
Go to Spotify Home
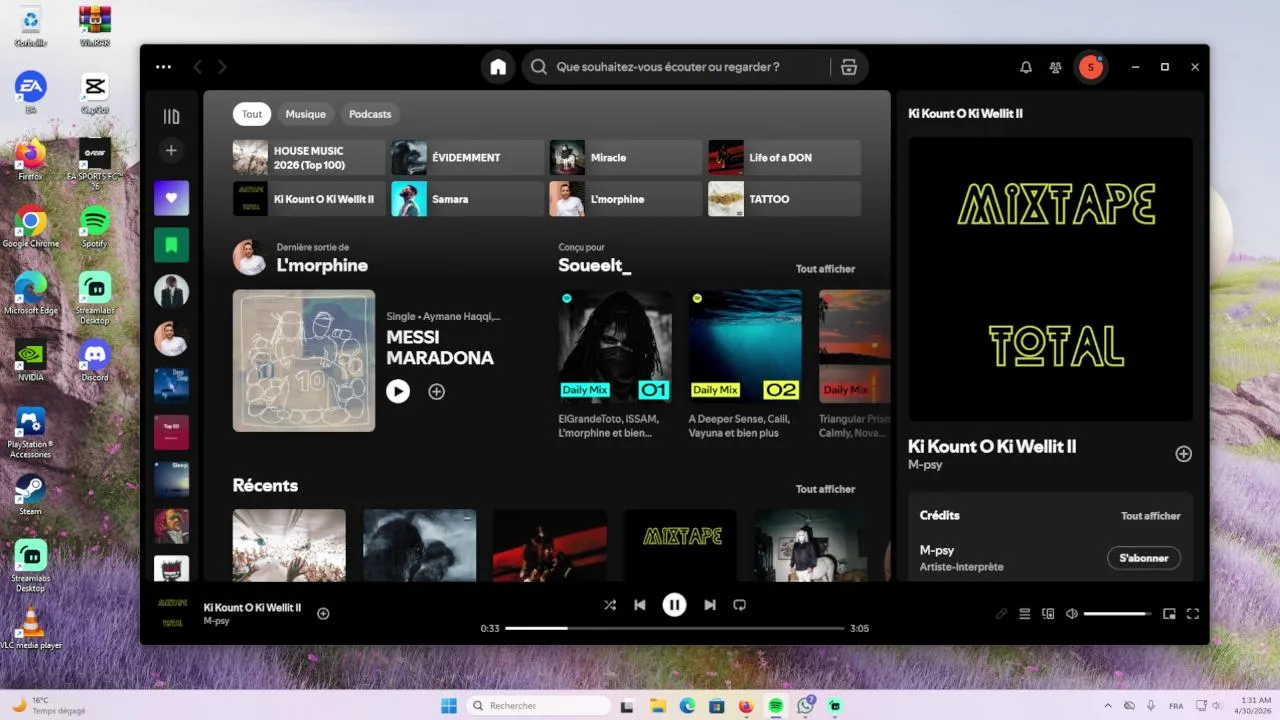498,67
